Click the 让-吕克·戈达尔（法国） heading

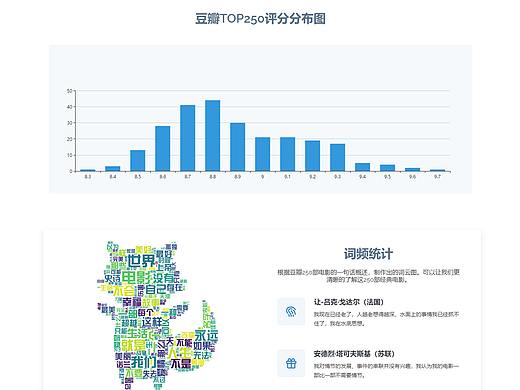tap(349, 302)
